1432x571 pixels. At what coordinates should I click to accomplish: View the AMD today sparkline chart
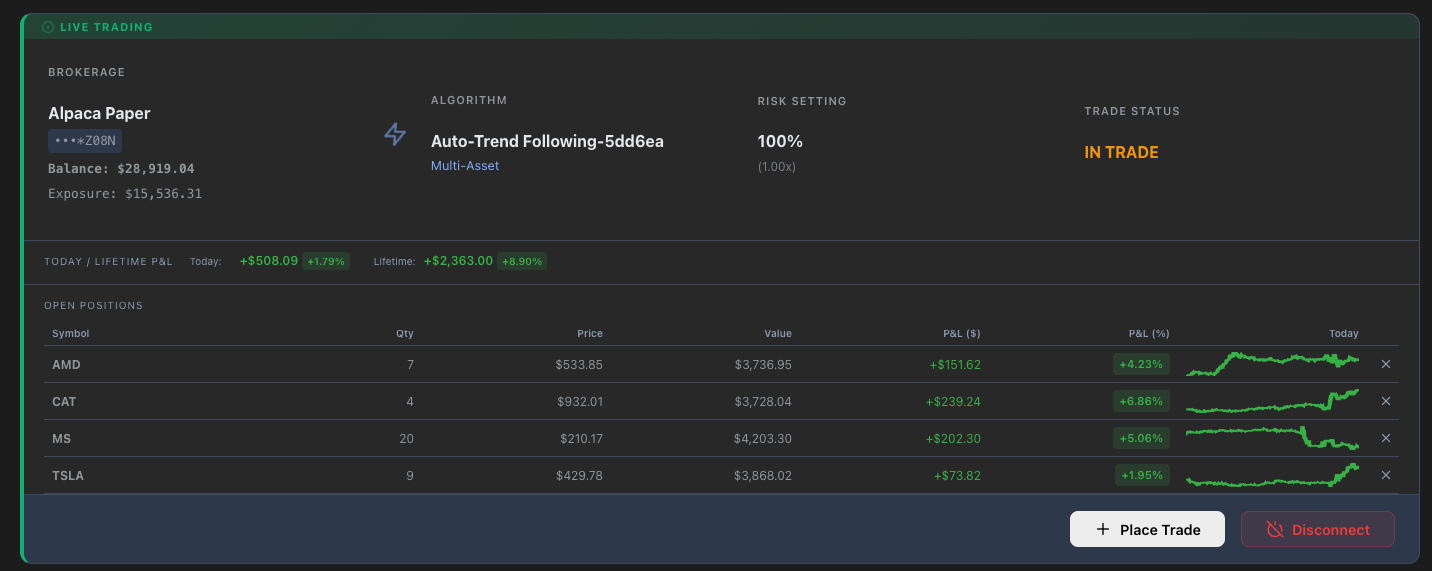point(1272,363)
